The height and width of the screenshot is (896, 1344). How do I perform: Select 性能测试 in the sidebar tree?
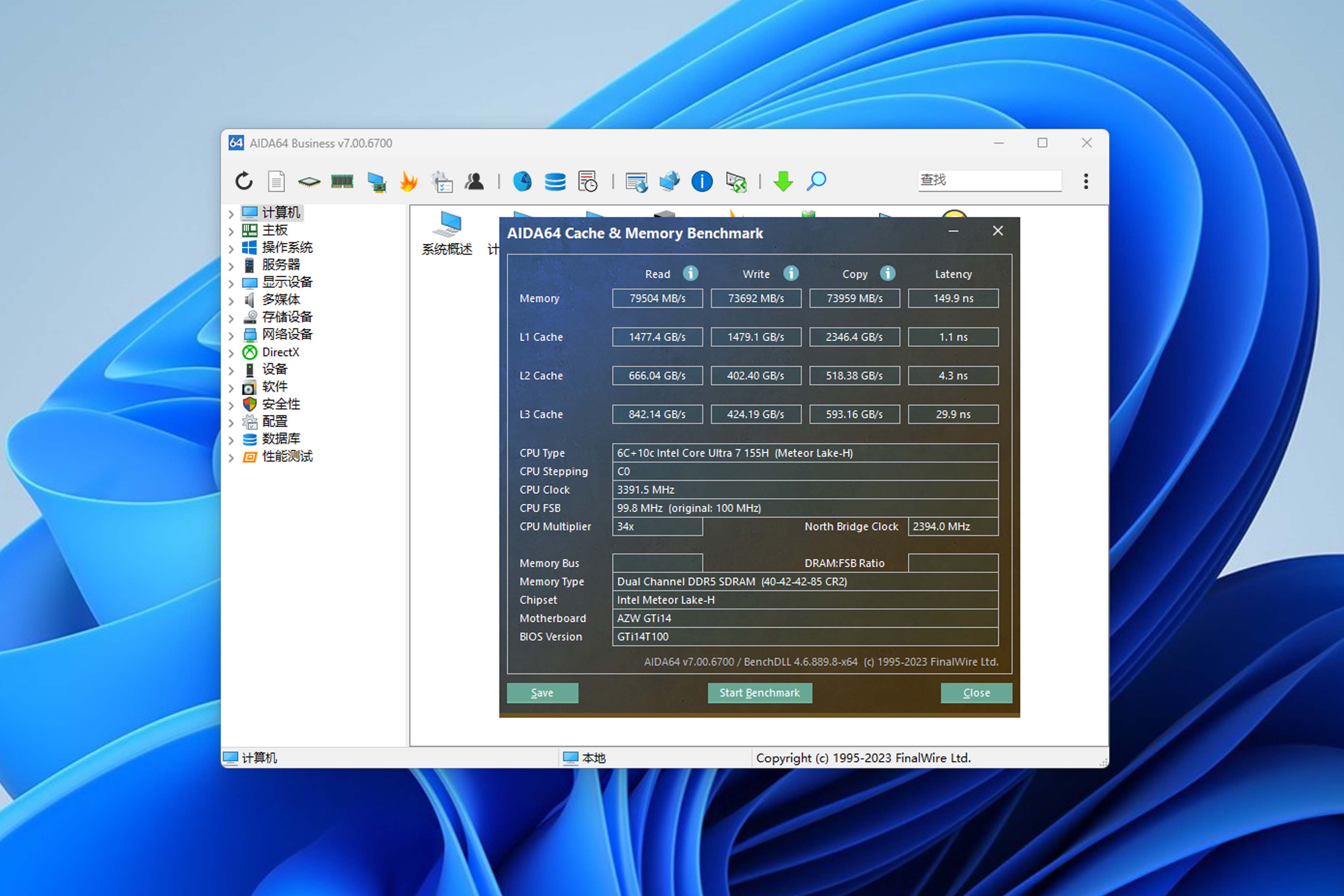[x=287, y=457]
